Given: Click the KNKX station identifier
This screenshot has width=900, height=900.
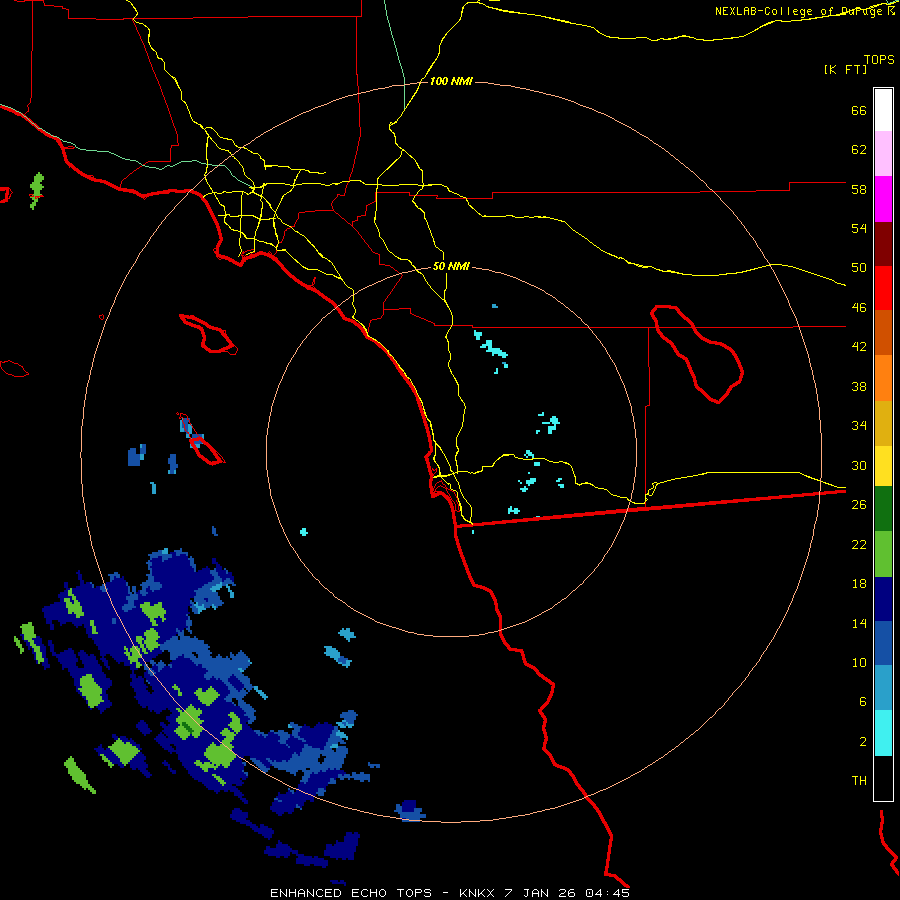Looking at the screenshot, I should pyautogui.click(x=479, y=893).
